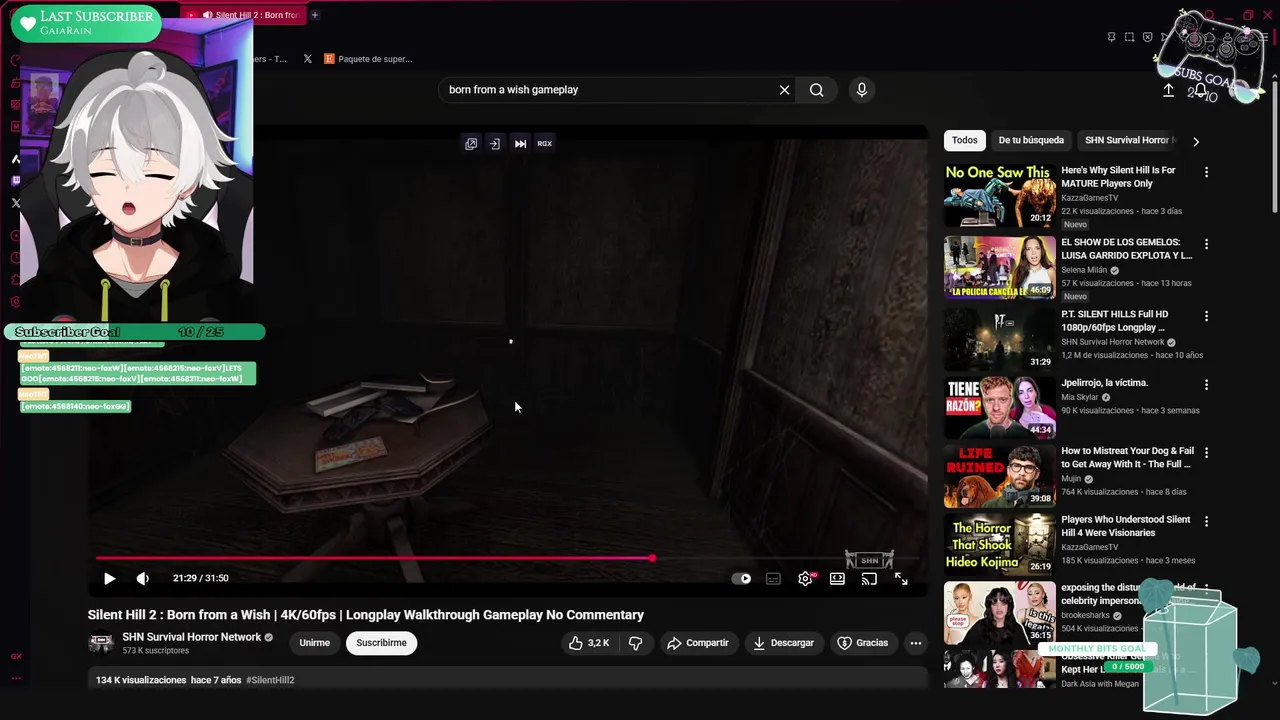The image size is (1280, 720).
Task: Select the 'De tu búsqueda' filter chip
Action: [1031, 141]
